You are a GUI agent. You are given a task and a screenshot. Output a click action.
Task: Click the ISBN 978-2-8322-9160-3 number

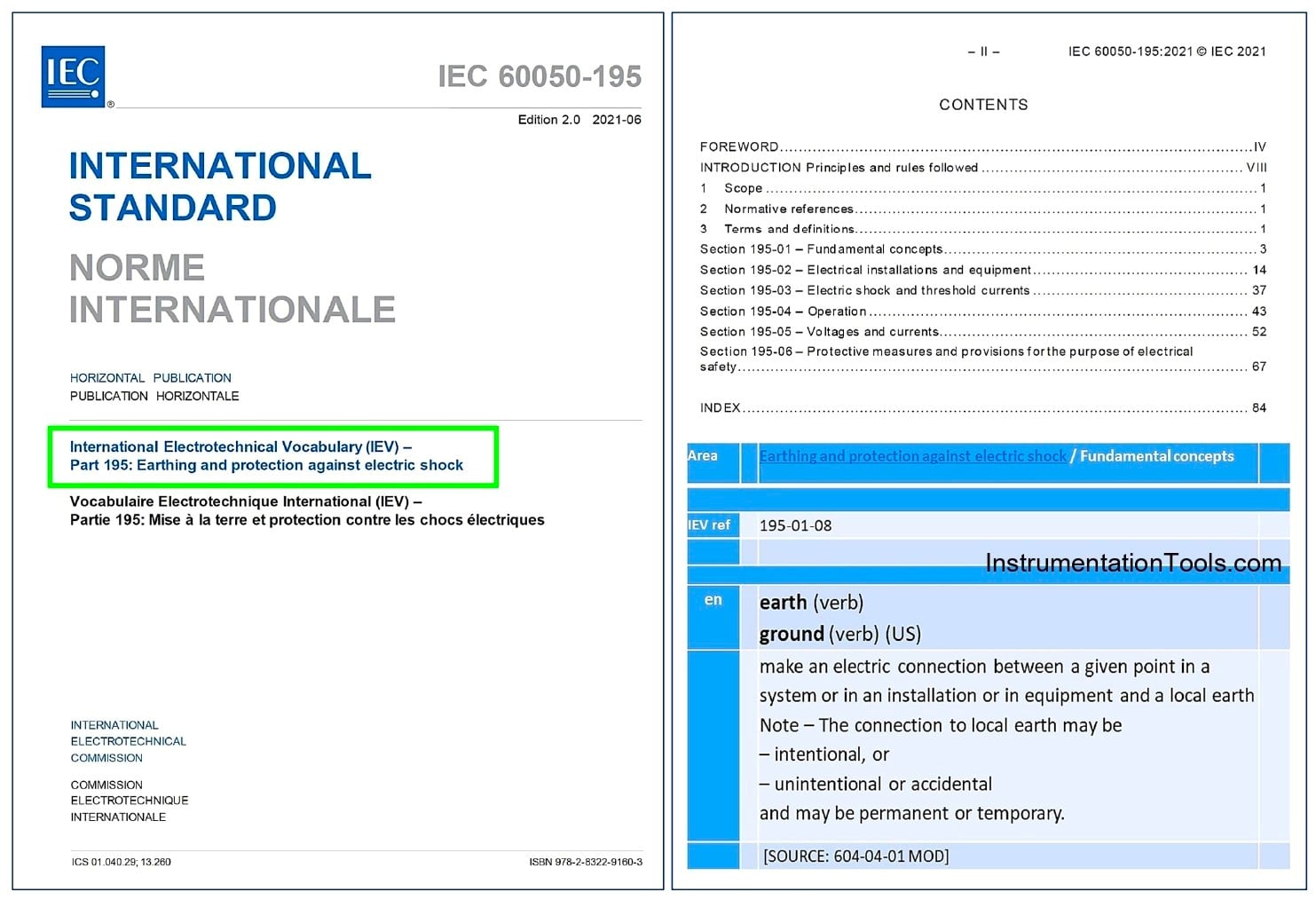point(586,862)
